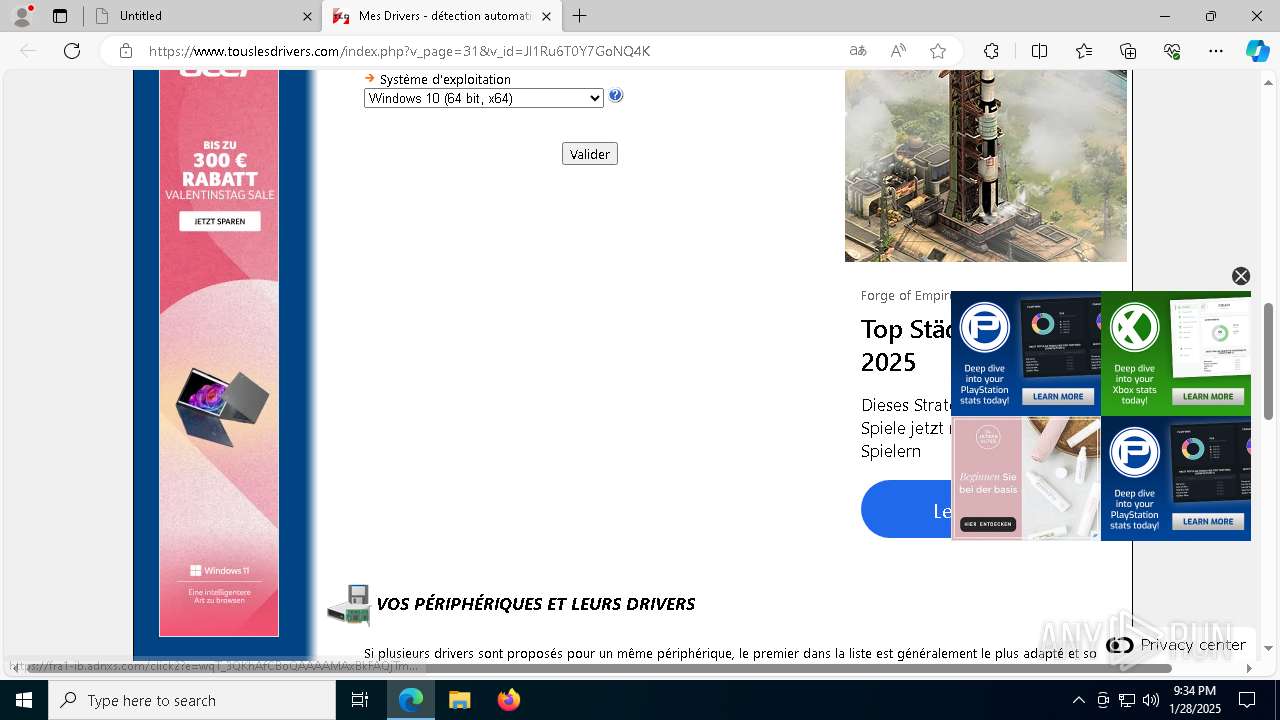Click the vertical page scrollbar thumb
1280x720 pixels.
click(1269, 360)
